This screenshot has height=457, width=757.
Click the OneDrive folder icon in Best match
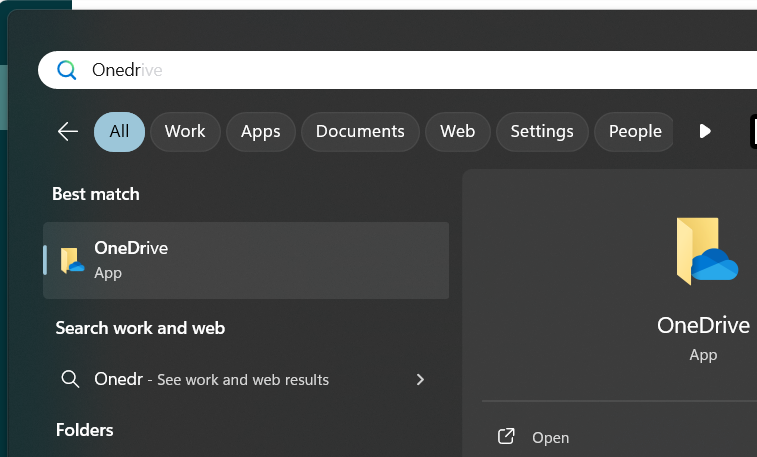72,261
